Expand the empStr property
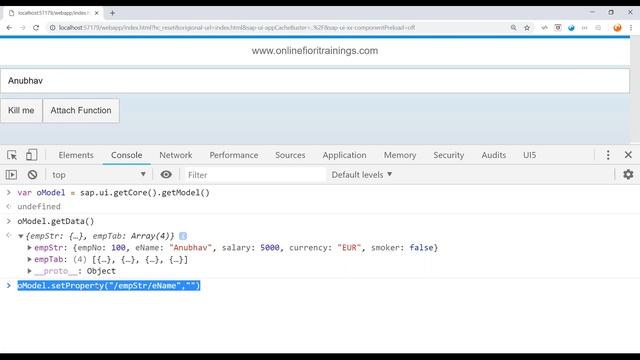 pyautogui.click(x=29, y=248)
